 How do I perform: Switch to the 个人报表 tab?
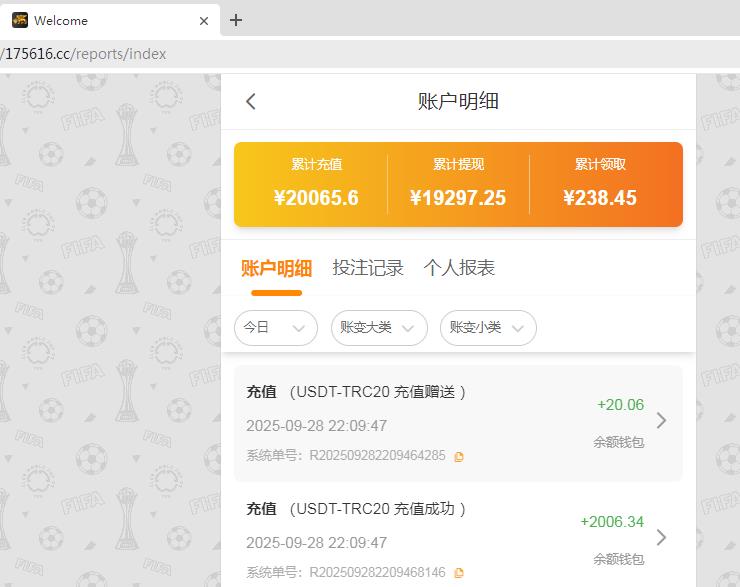click(459, 268)
